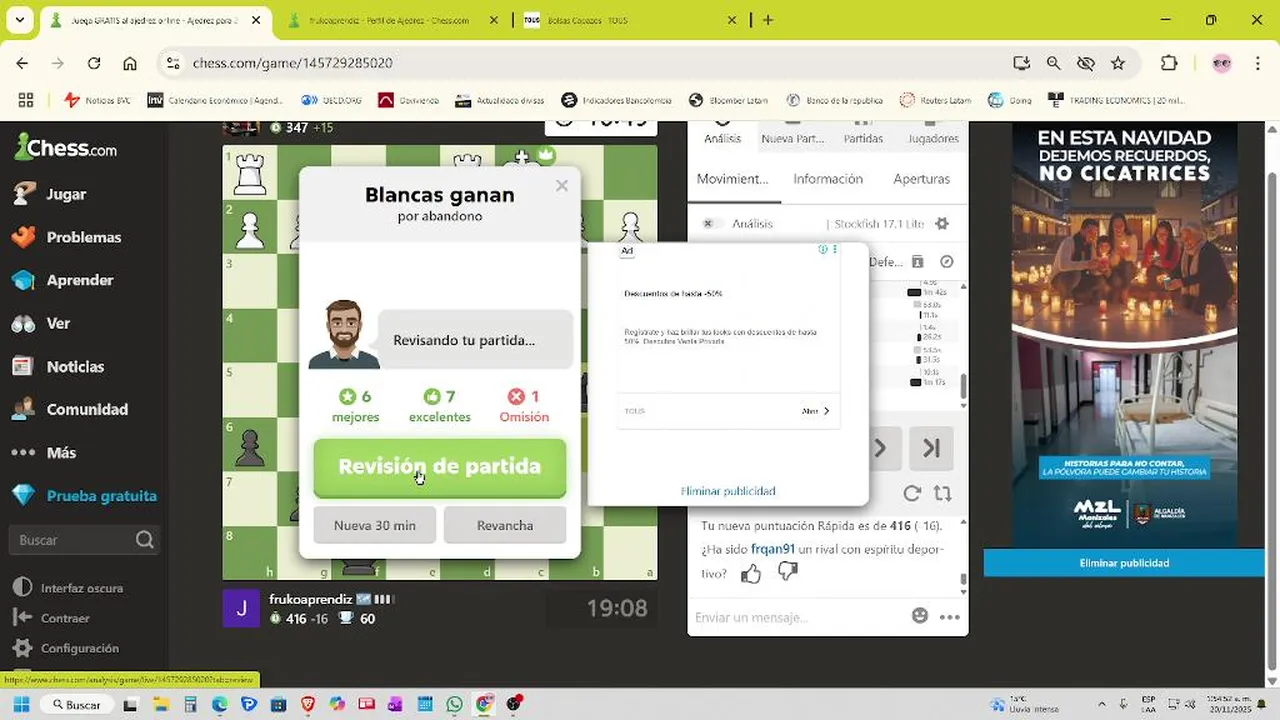Go to next move arrow

880,448
